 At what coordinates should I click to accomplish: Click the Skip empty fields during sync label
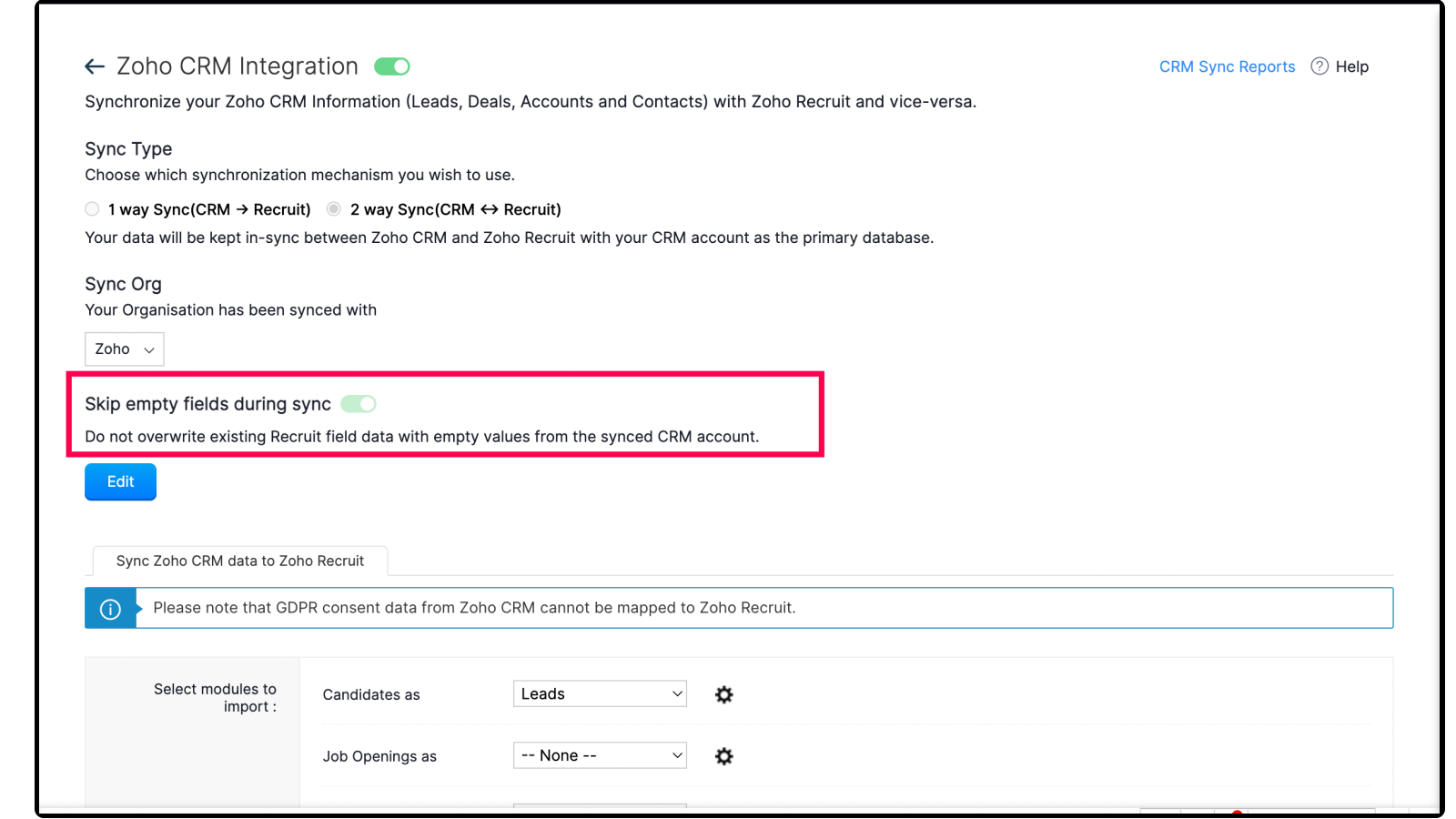207,404
